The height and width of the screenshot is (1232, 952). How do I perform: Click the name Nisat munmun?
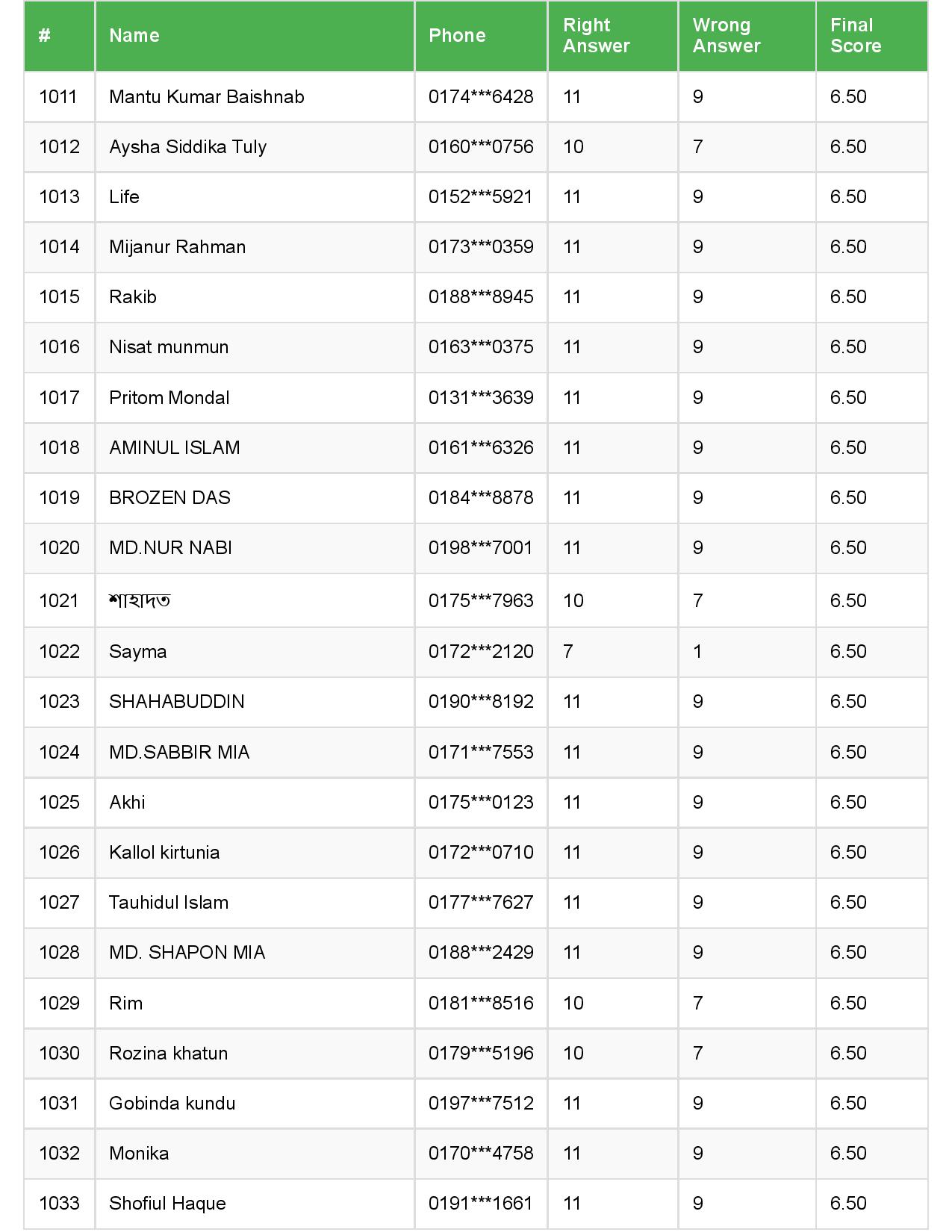[x=169, y=347]
